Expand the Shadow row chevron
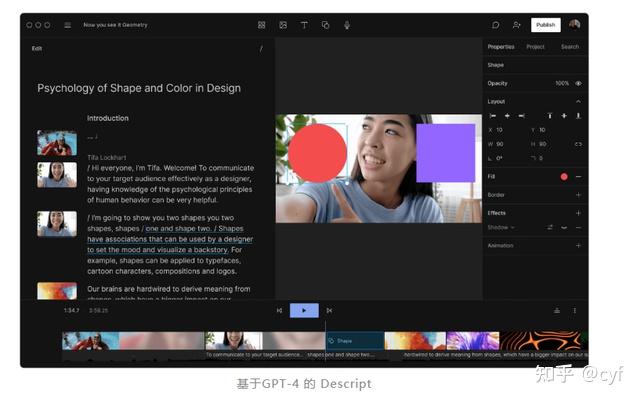Image resolution: width=640 pixels, height=402 pixels. [564, 227]
